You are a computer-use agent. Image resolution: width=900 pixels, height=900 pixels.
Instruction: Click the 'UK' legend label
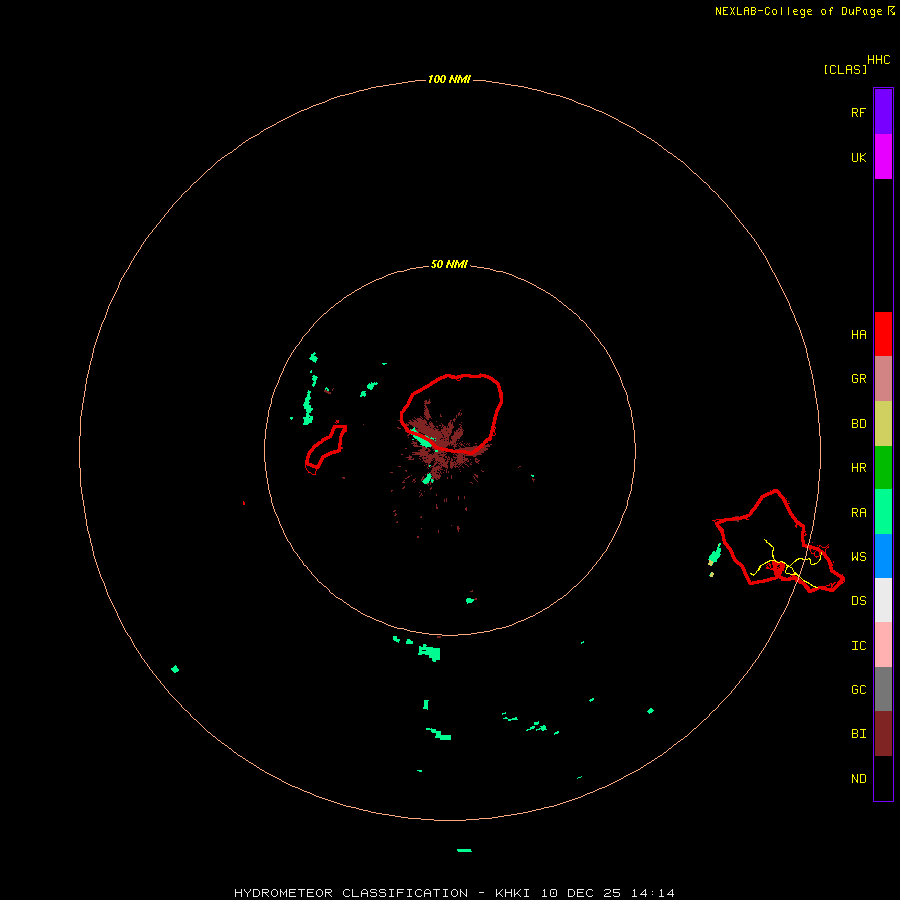pos(858,157)
